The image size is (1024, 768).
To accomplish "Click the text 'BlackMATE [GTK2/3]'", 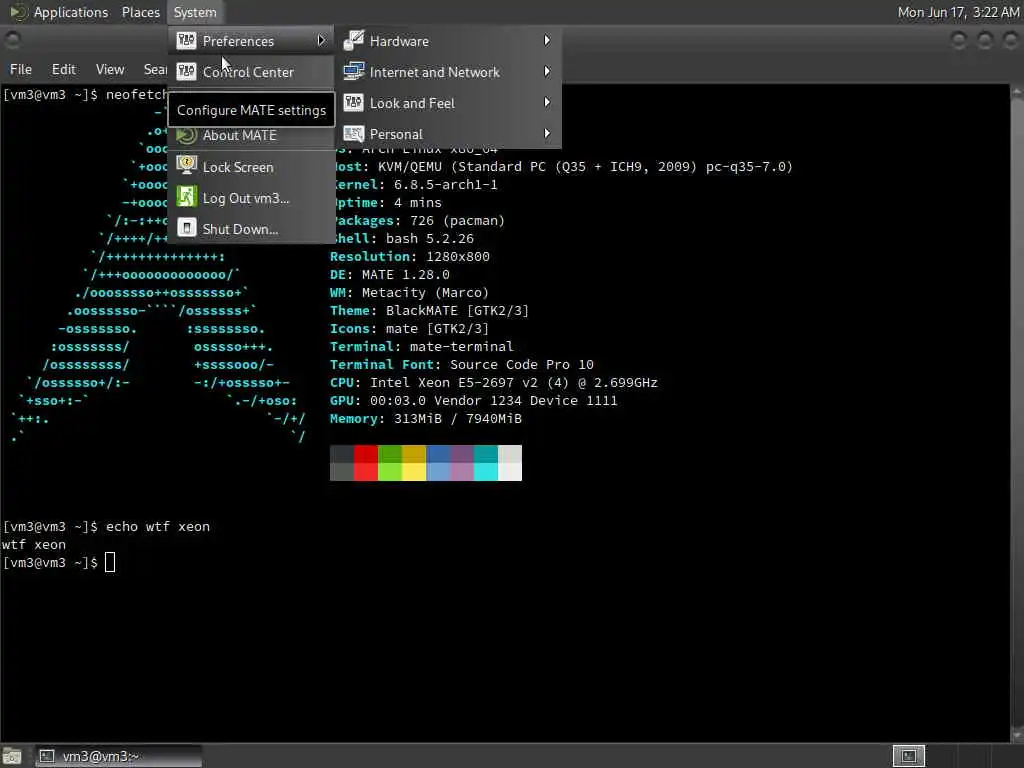I will [x=457, y=311].
